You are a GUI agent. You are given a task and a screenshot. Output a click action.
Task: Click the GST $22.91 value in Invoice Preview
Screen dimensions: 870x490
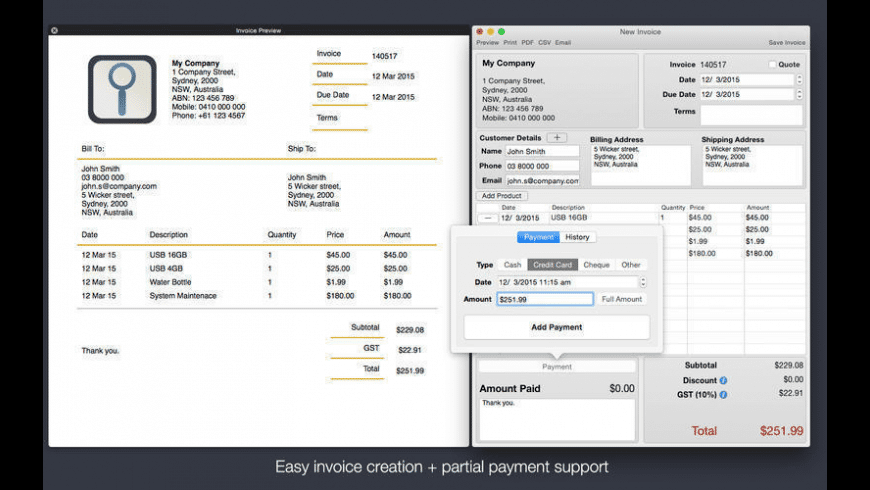coord(410,350)
